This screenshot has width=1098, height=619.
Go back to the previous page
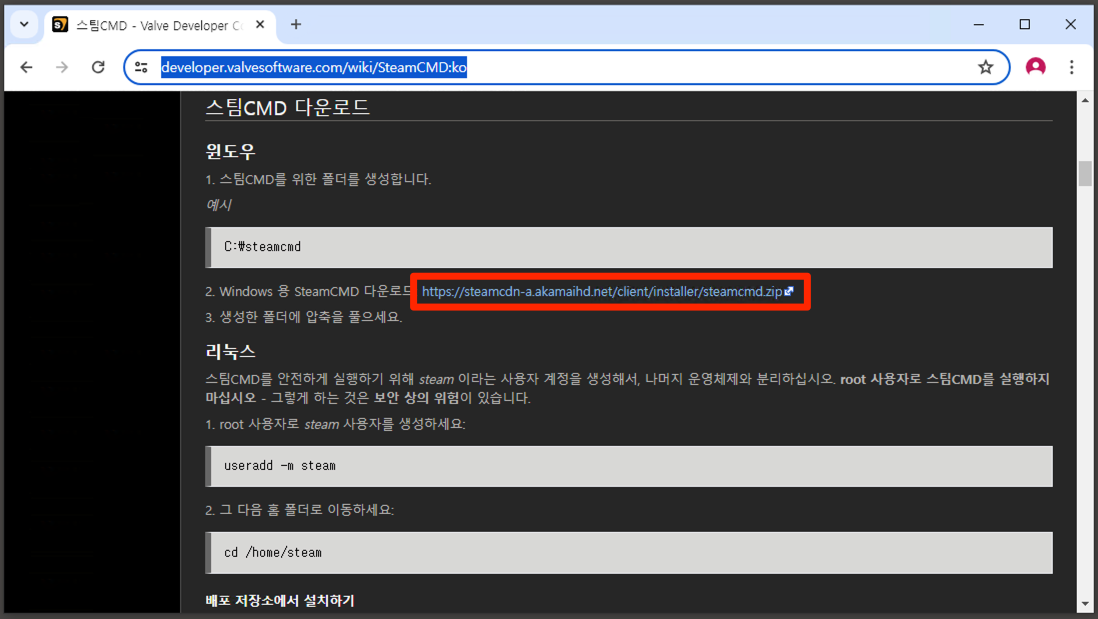(27, 67)
